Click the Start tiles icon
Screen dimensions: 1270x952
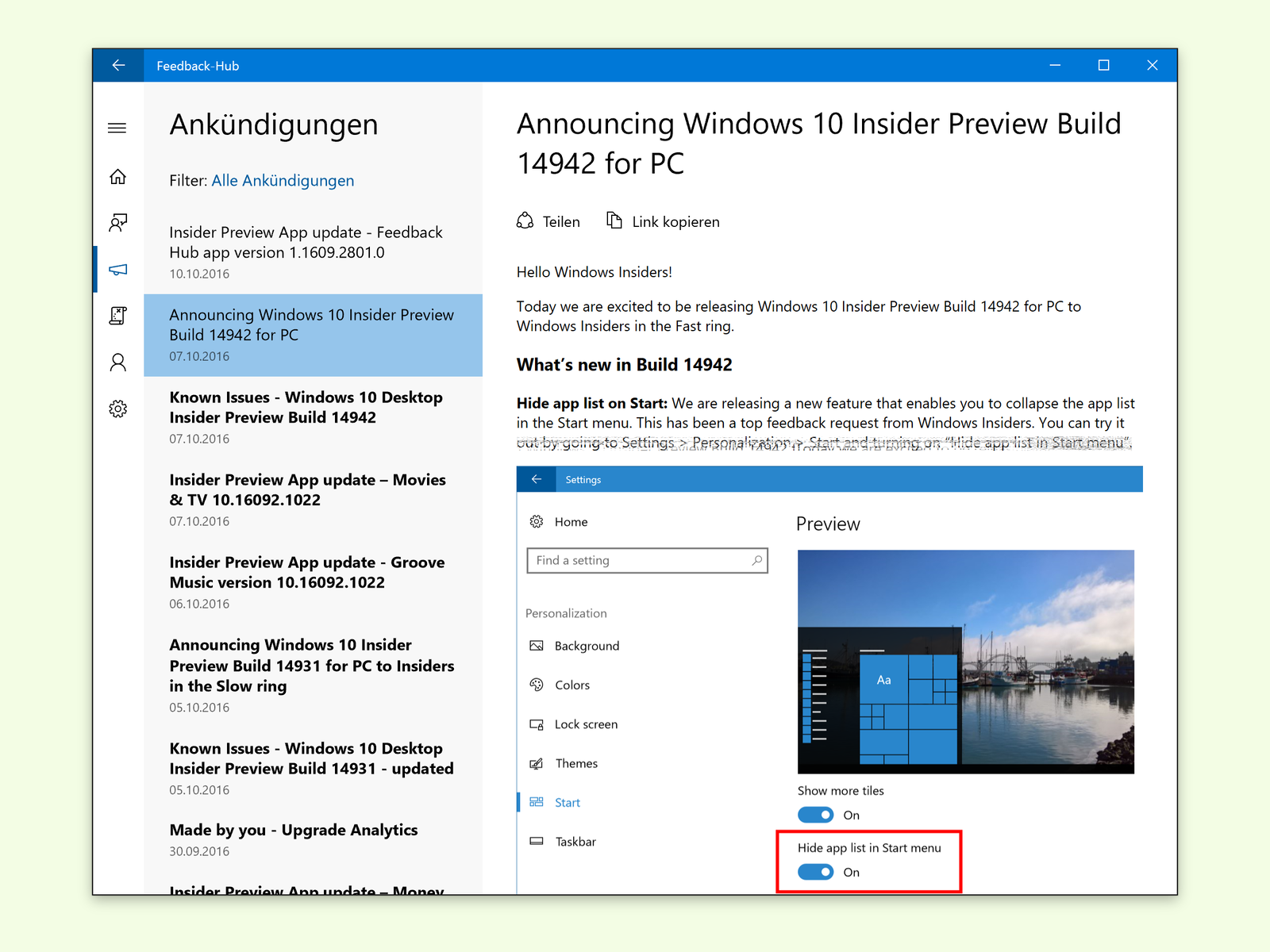tap(537, 802)
